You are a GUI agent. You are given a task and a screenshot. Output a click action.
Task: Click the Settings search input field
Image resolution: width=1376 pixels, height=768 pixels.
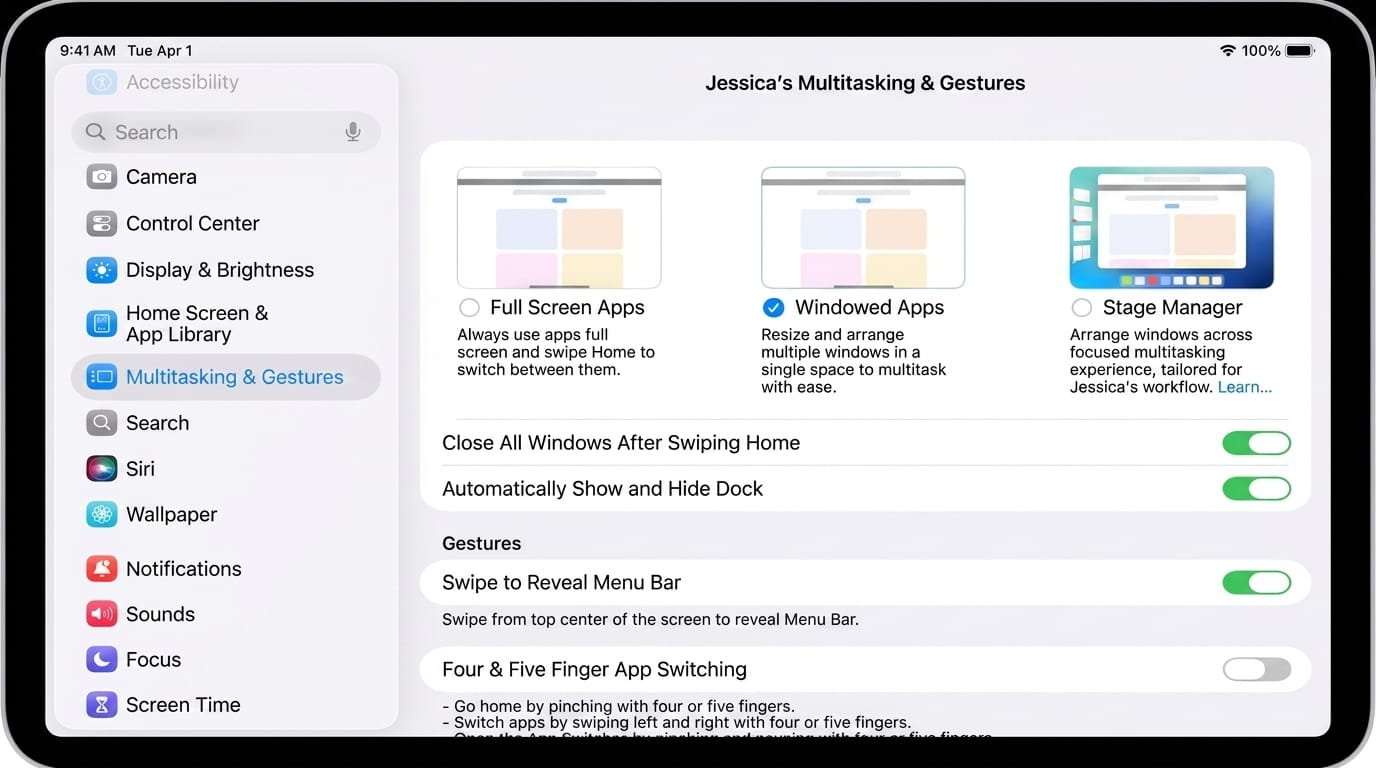(x=226, y=132)
